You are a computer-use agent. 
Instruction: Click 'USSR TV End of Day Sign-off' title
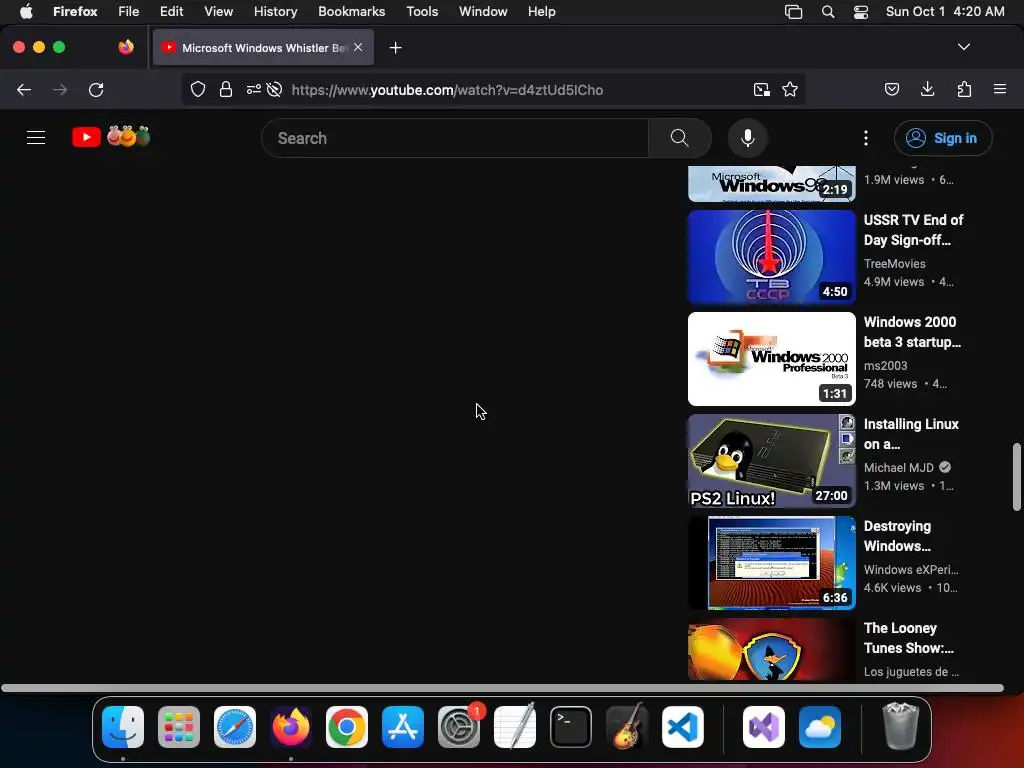(x=914, y=230)
